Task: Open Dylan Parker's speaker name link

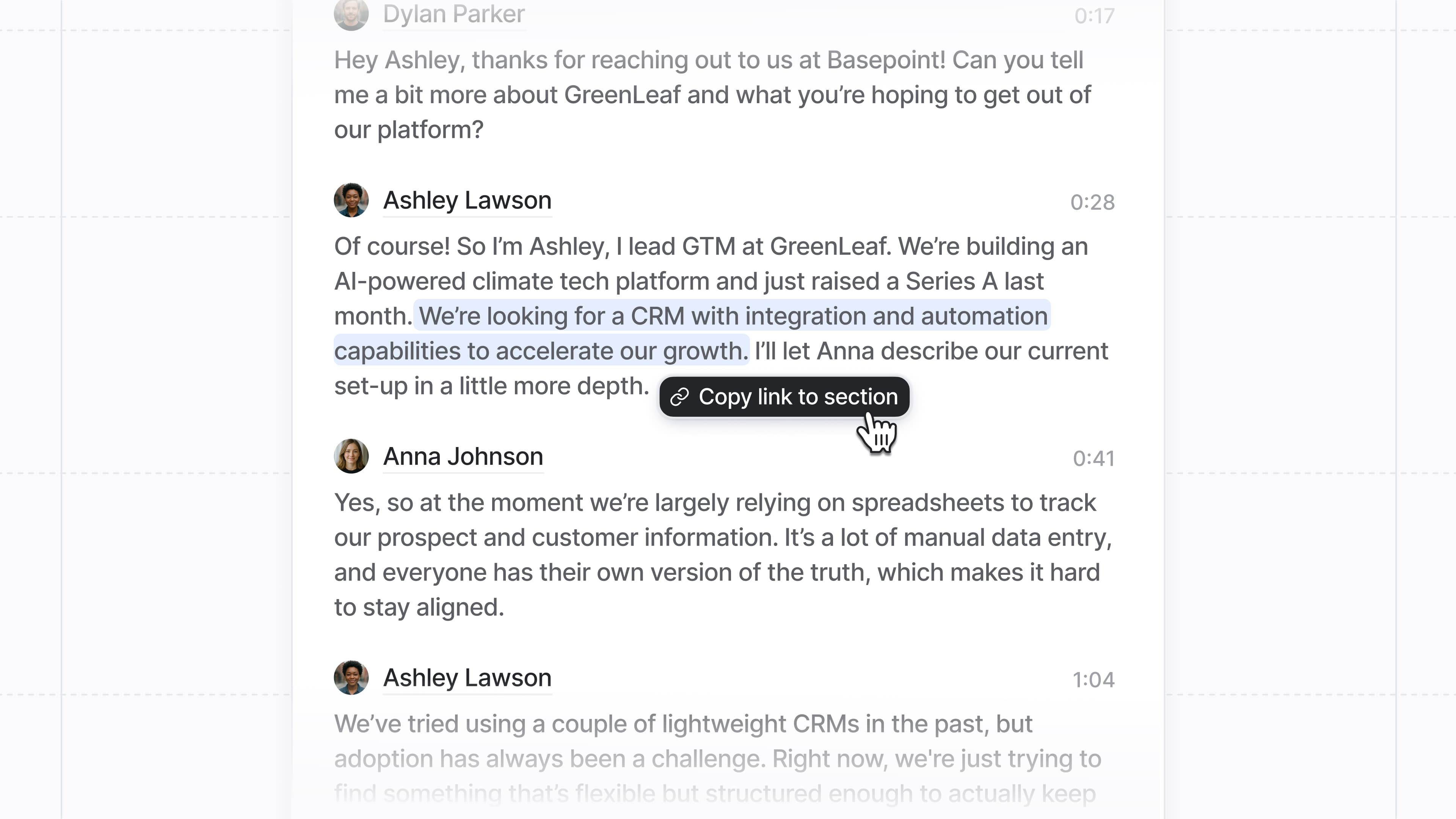Action: 454,14
